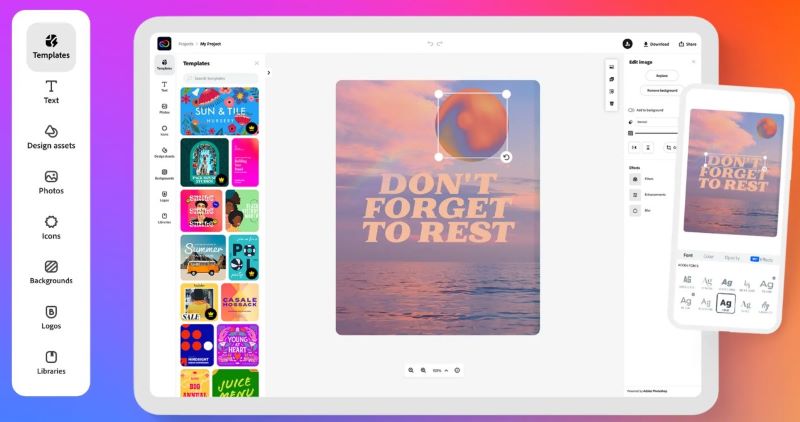The image size is (800, 422).
Task: Switch to the Opacity tab on phone
Action: pyautogui.click(x=732, y=257)
